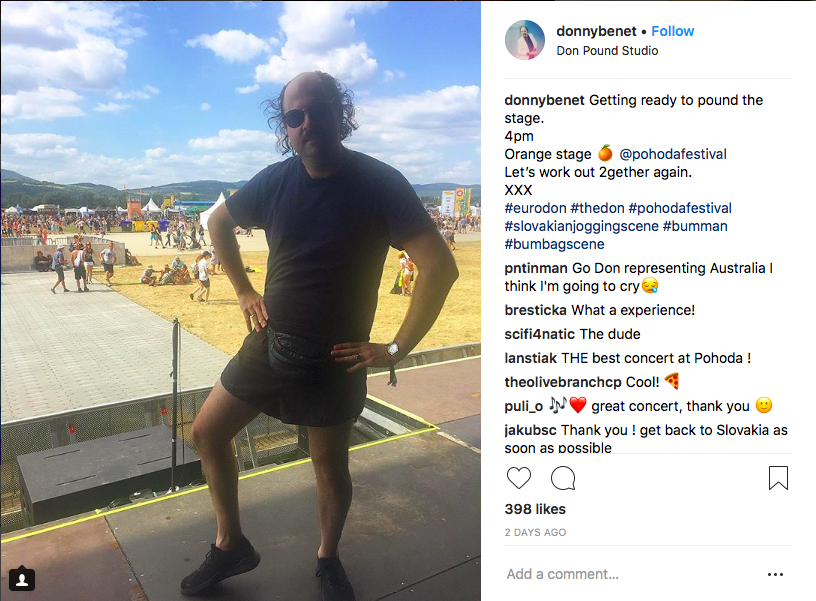
Task: Open comments with the speech bubble icon
Action: 563,478
